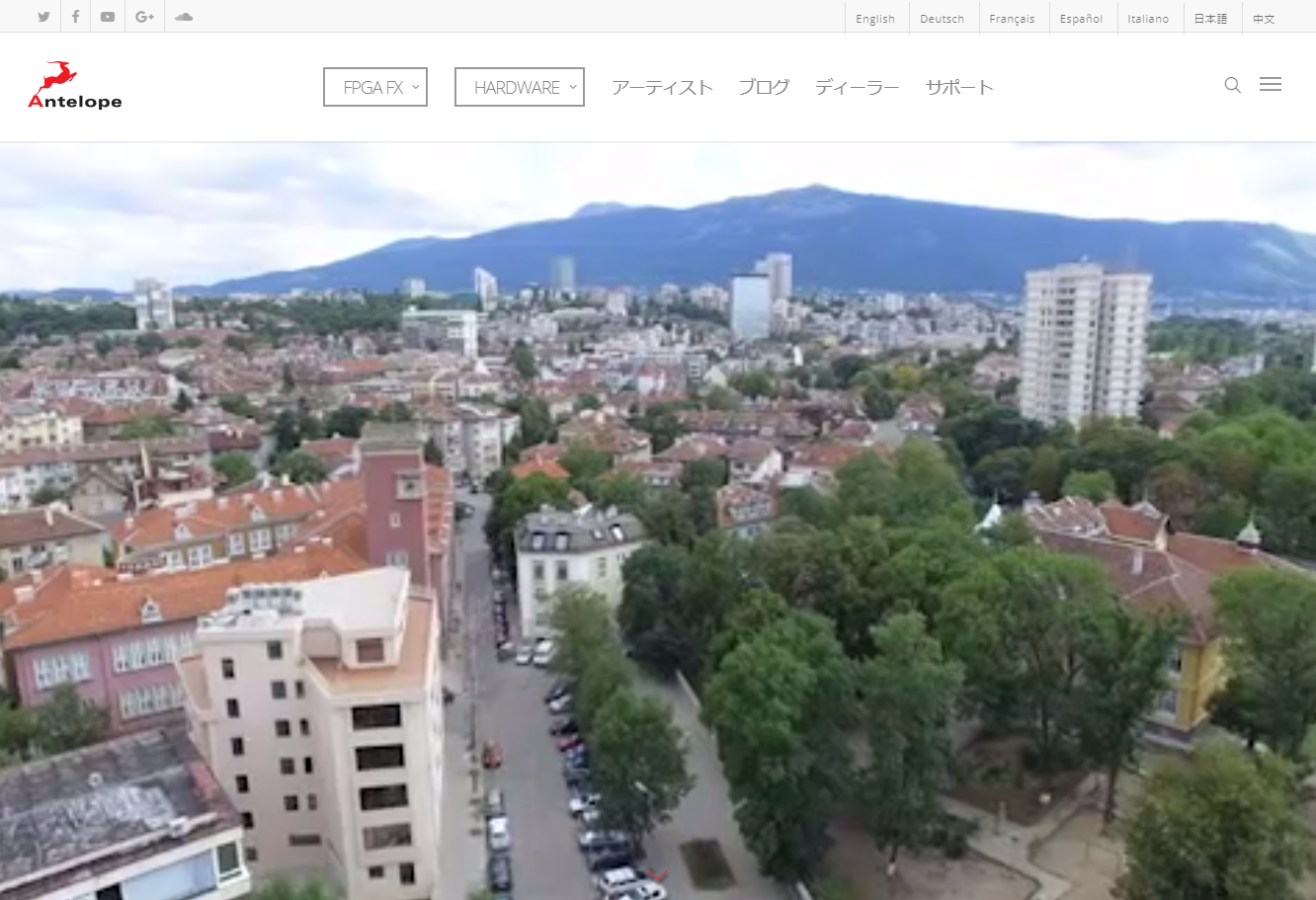Viewport: 1316px width, 900px height.
Task: Switch site language to Italiano
Action: pos(1148,19)
